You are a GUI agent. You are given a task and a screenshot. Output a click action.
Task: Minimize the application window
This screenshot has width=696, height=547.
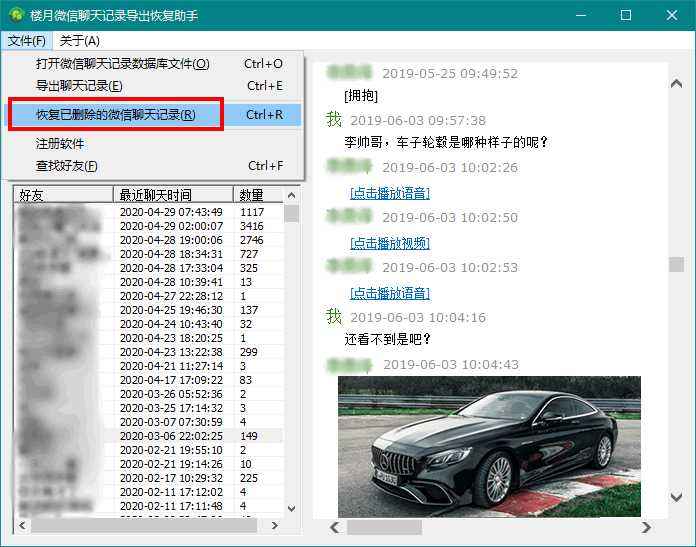pos(581,15)
